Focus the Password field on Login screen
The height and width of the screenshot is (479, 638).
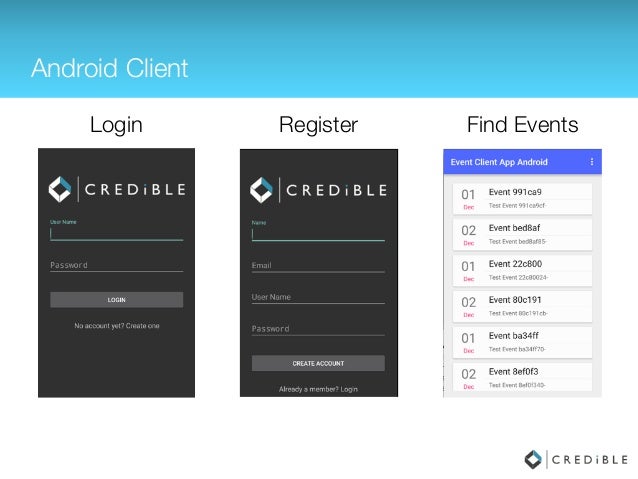[x=116, y=265]
